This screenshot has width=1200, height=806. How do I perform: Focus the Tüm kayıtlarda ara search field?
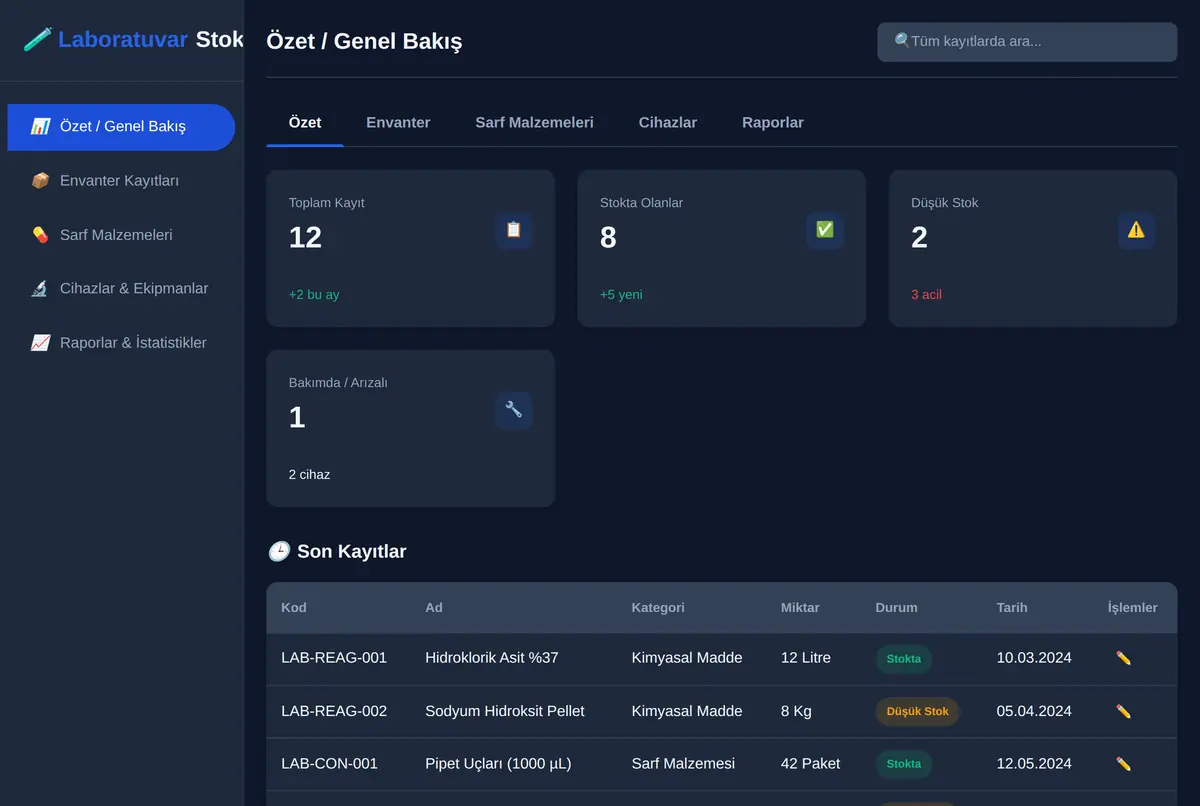coord(1027,42)
